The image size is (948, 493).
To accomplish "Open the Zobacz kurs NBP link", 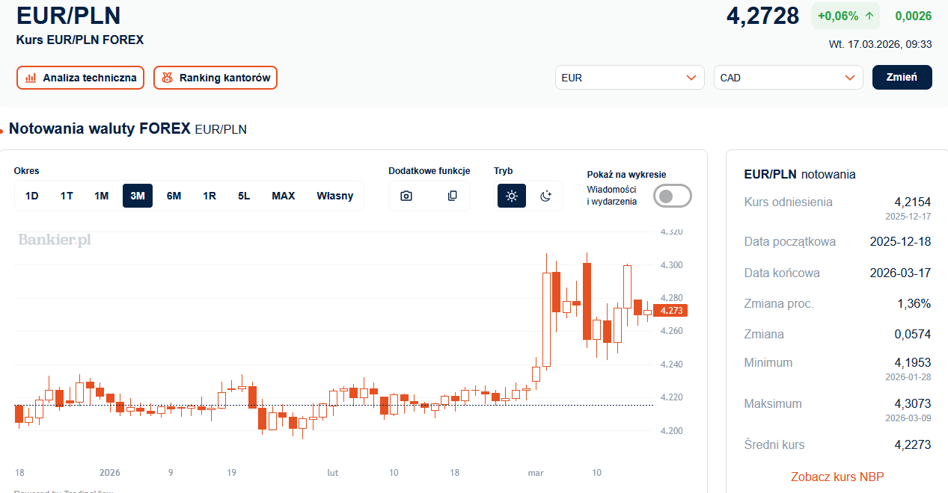I will pyautogui.click(x=837, y=477).
